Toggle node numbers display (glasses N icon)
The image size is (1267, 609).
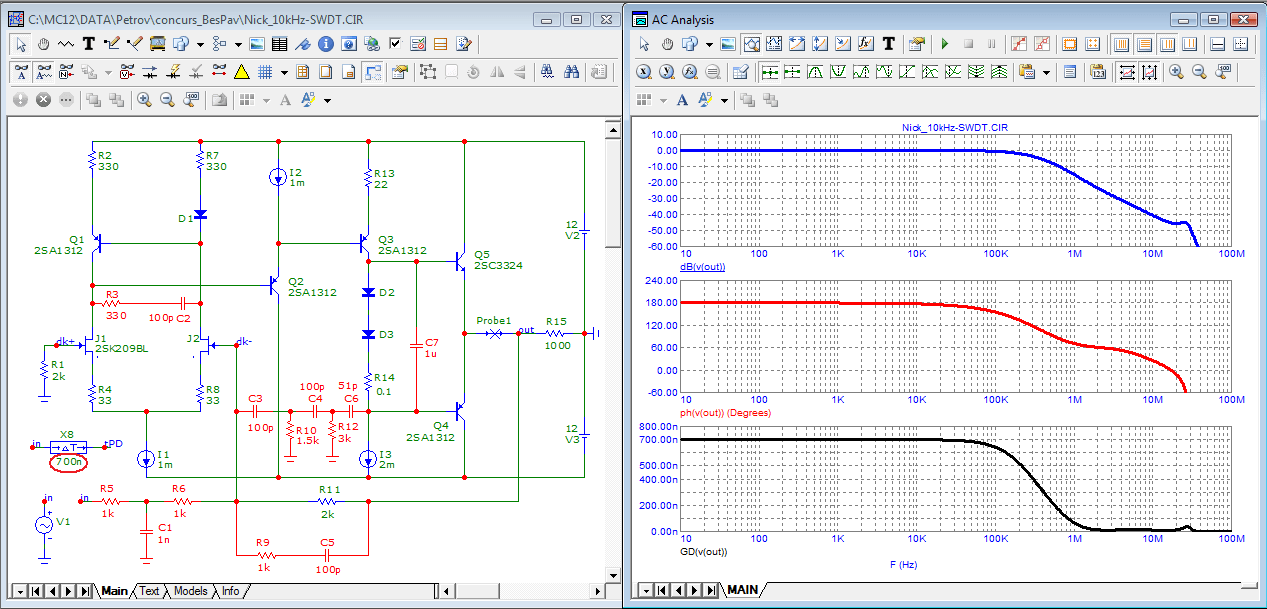point(66,72)
